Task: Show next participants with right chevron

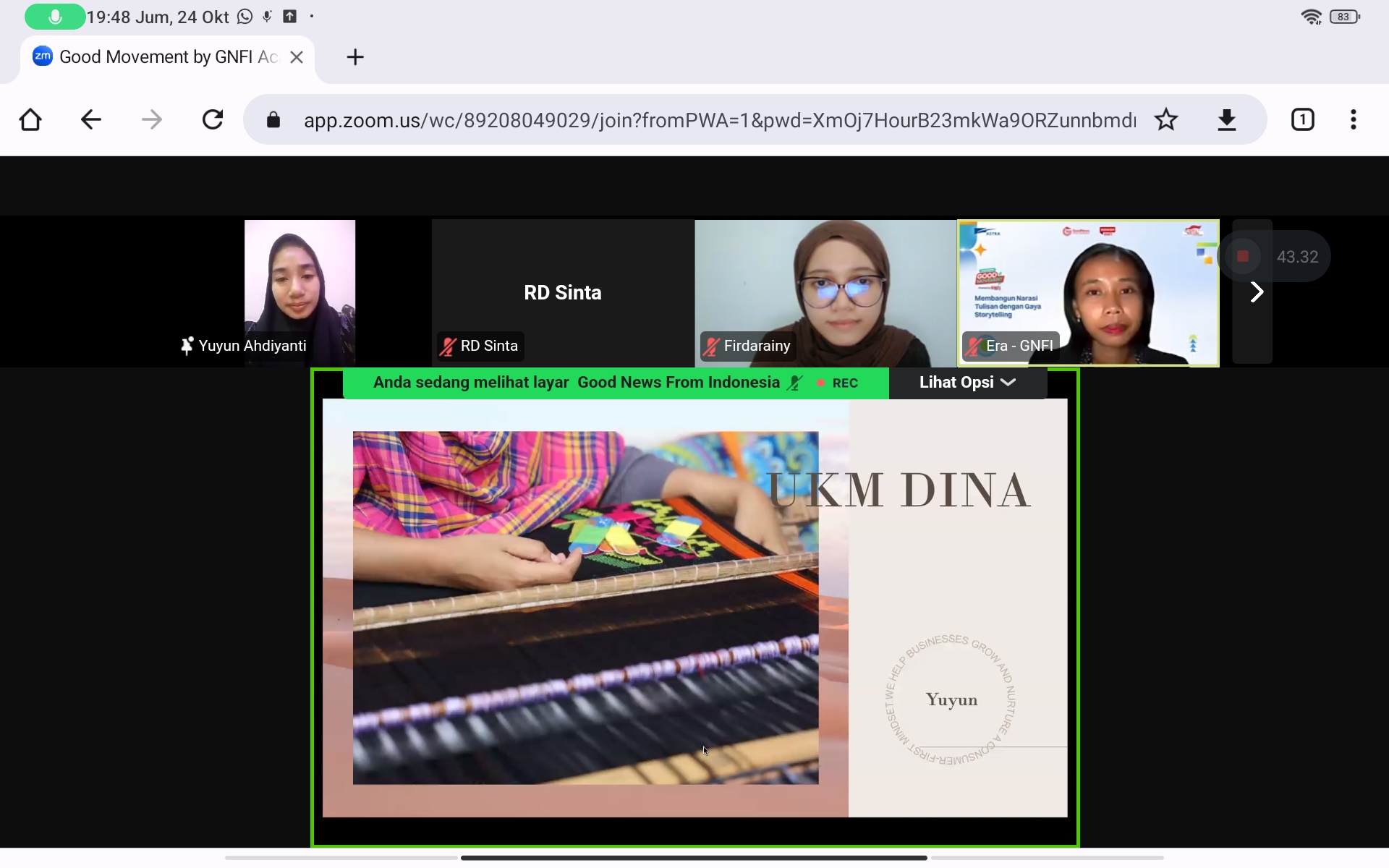Action: coord(1257,292)
